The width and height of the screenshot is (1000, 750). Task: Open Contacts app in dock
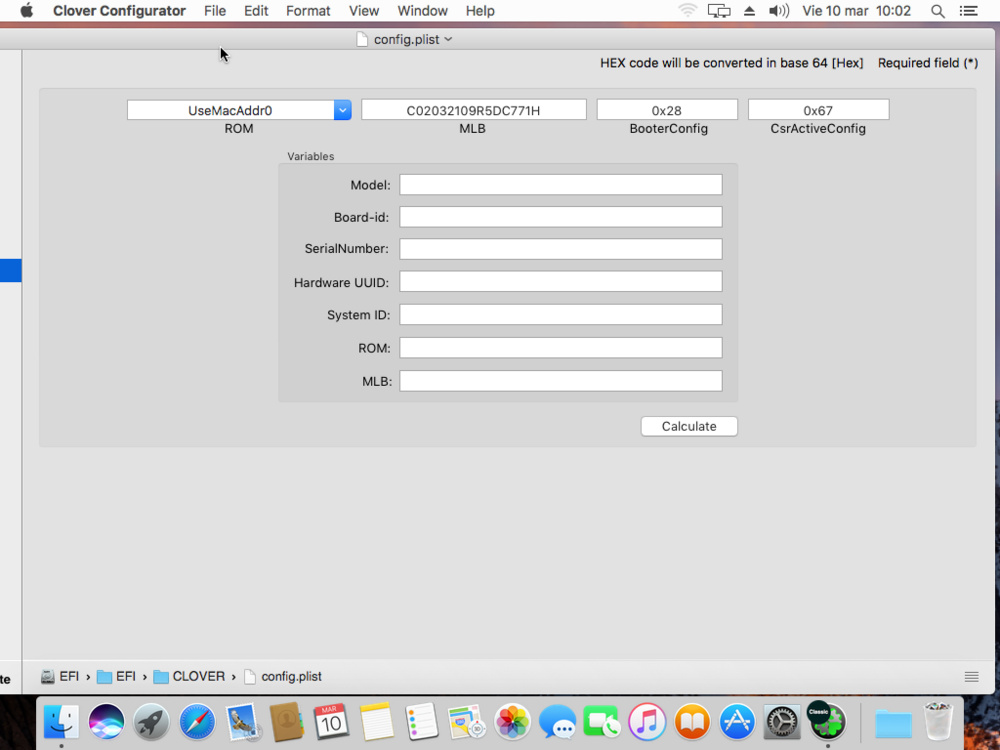[x=286, y=721]
